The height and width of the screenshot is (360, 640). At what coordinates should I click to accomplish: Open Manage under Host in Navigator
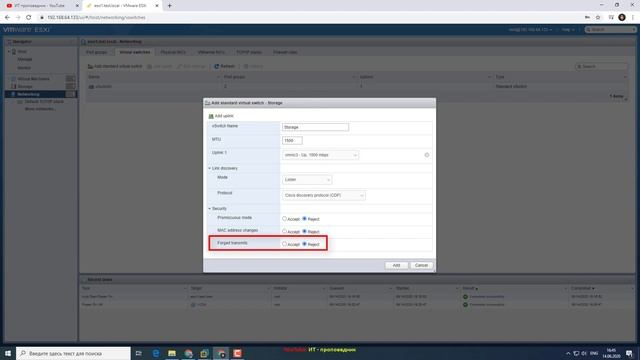coord(24,60)
